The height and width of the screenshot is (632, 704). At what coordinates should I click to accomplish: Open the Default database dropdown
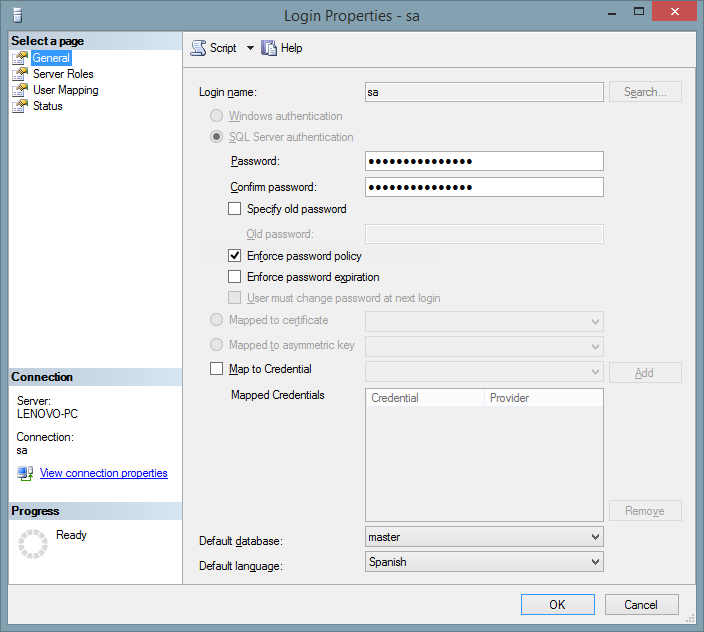tap(484, 537)
